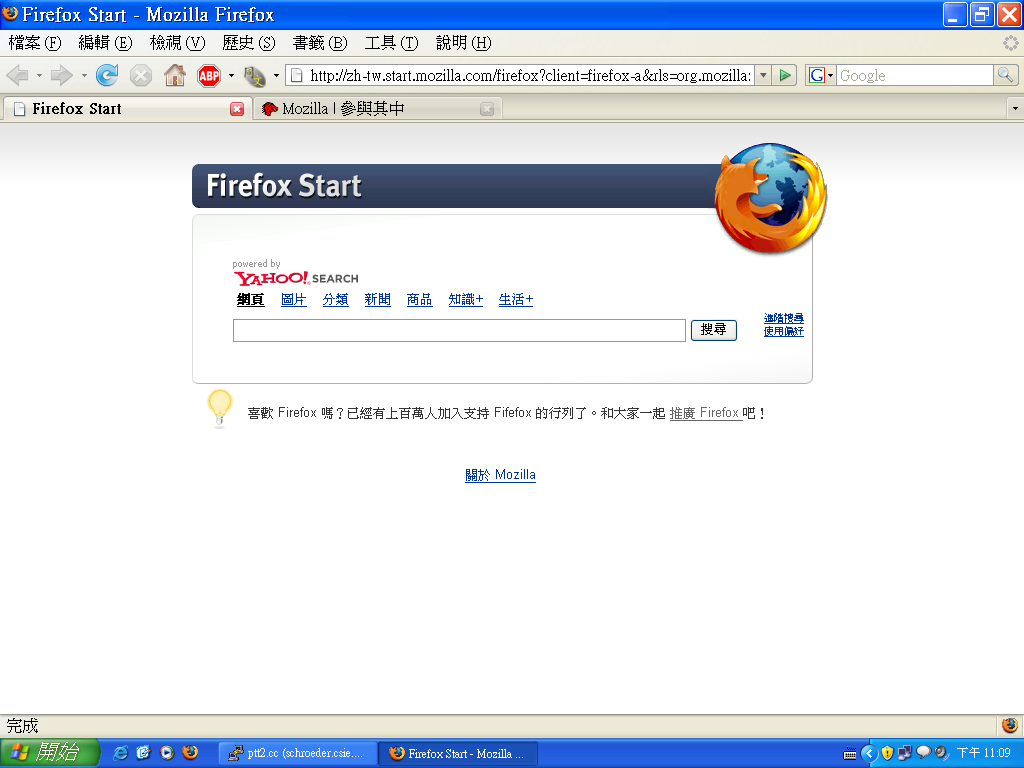Click the Back navigation arrow
Image resolution: width=1024 pixels, height=768 pixels.
[x=18, y=76]
